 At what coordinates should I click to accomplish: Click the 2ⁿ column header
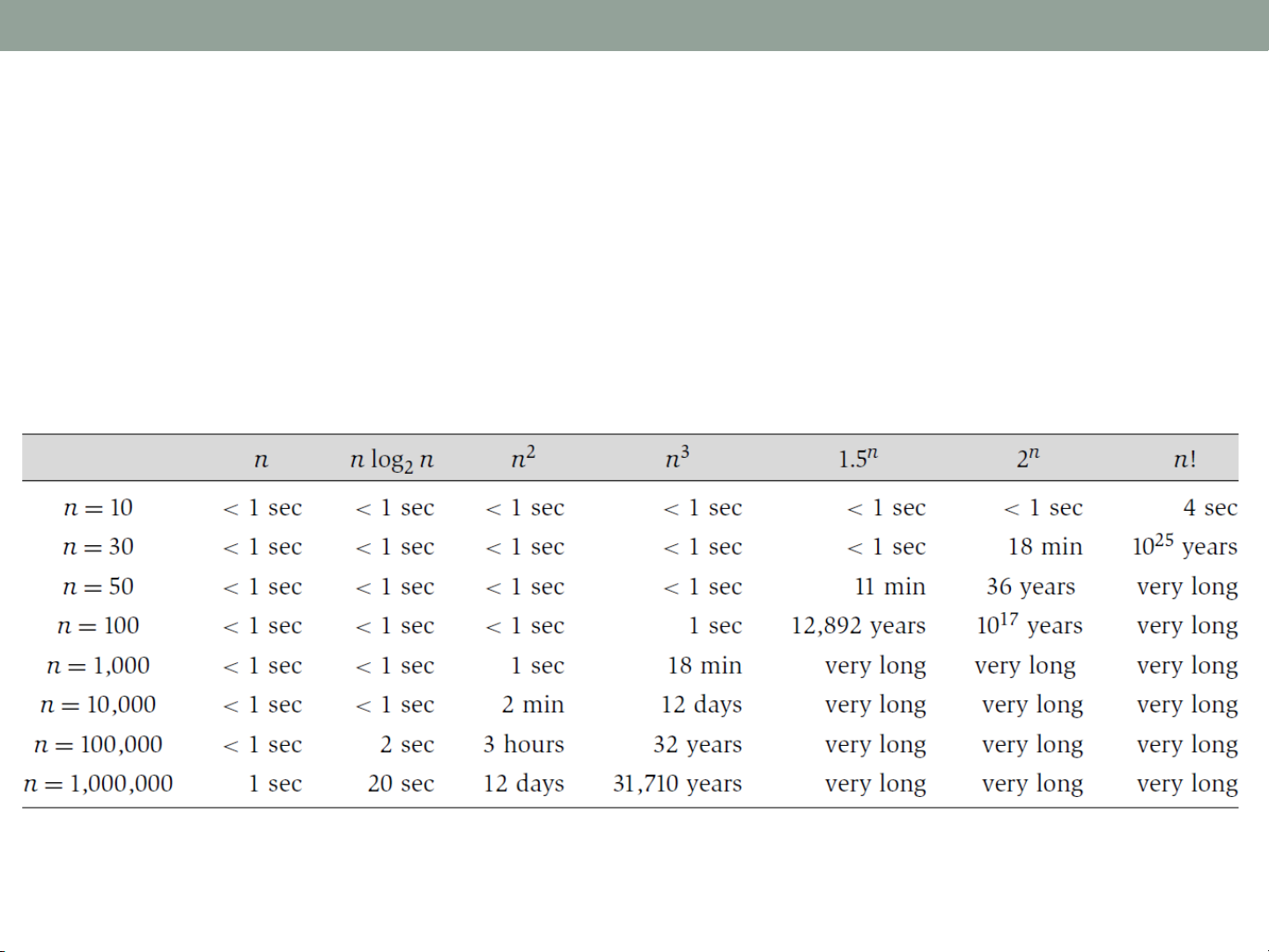[1028, 458]
